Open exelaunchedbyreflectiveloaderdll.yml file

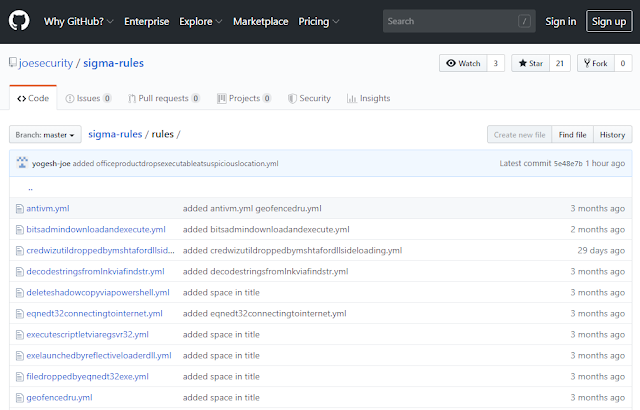coord(99,355)
